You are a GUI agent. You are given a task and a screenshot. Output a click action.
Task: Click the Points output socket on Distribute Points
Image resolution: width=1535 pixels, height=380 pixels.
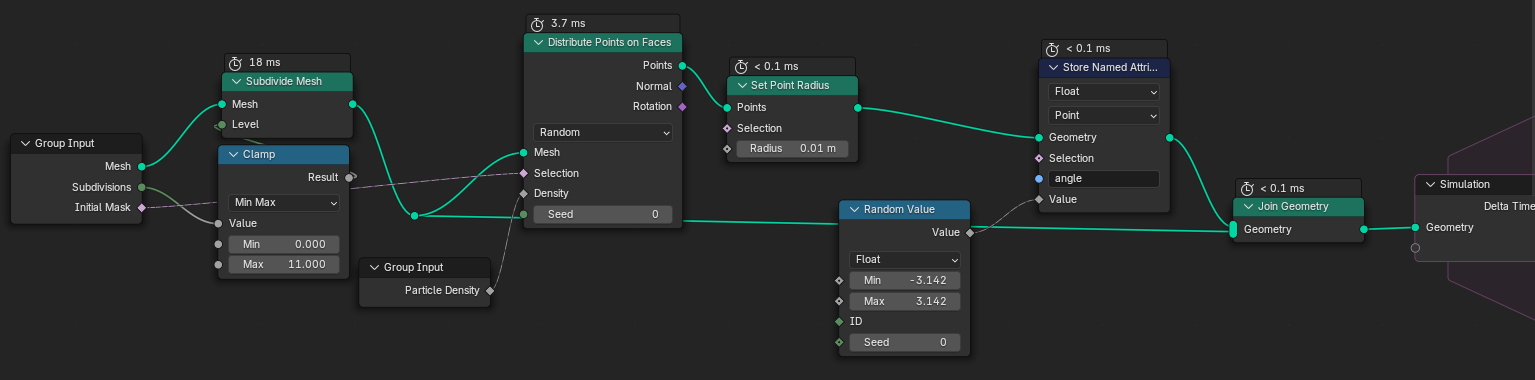click(x=682, y=65)
